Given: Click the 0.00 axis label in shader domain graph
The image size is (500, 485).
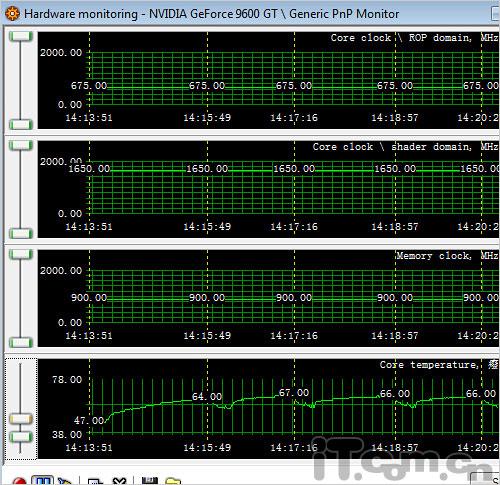Looking at the screenshot, I should click(x=70, y=214).
